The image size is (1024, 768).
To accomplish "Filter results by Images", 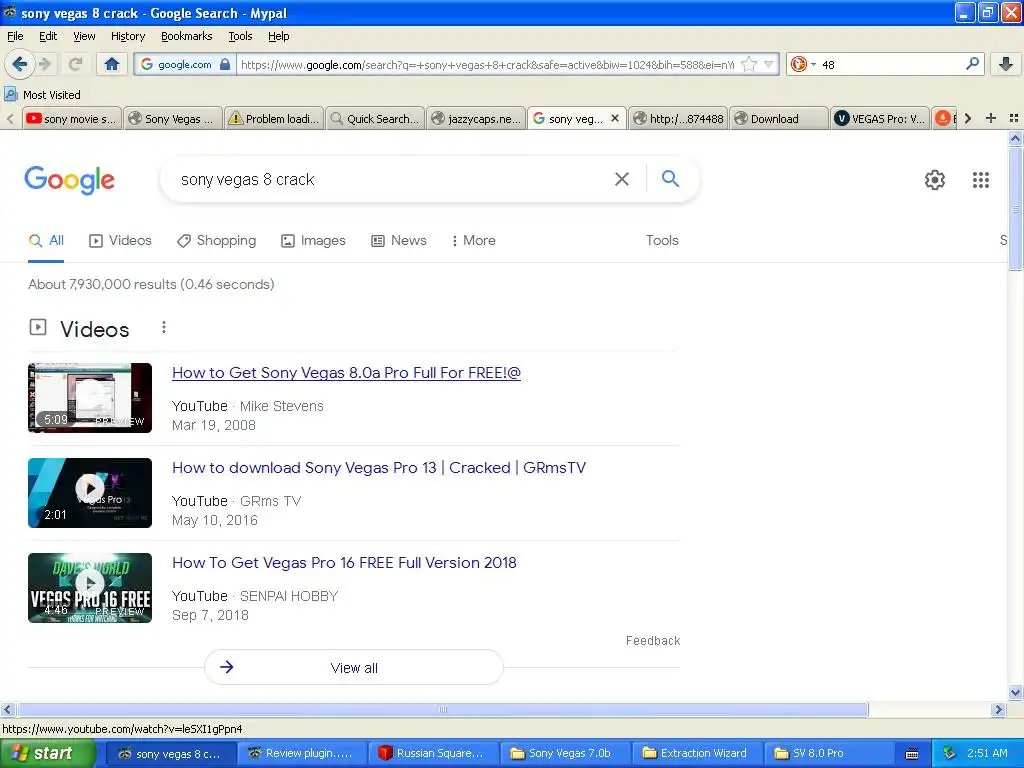I will point(313,240).
